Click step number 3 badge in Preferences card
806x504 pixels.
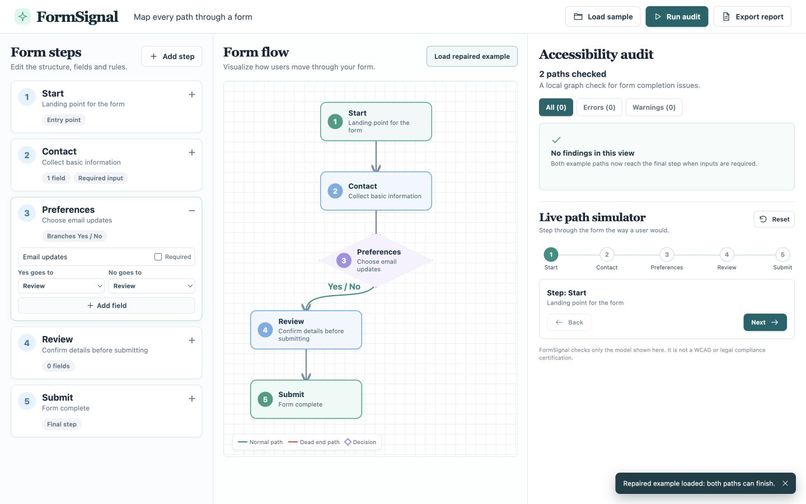point(27,213)
